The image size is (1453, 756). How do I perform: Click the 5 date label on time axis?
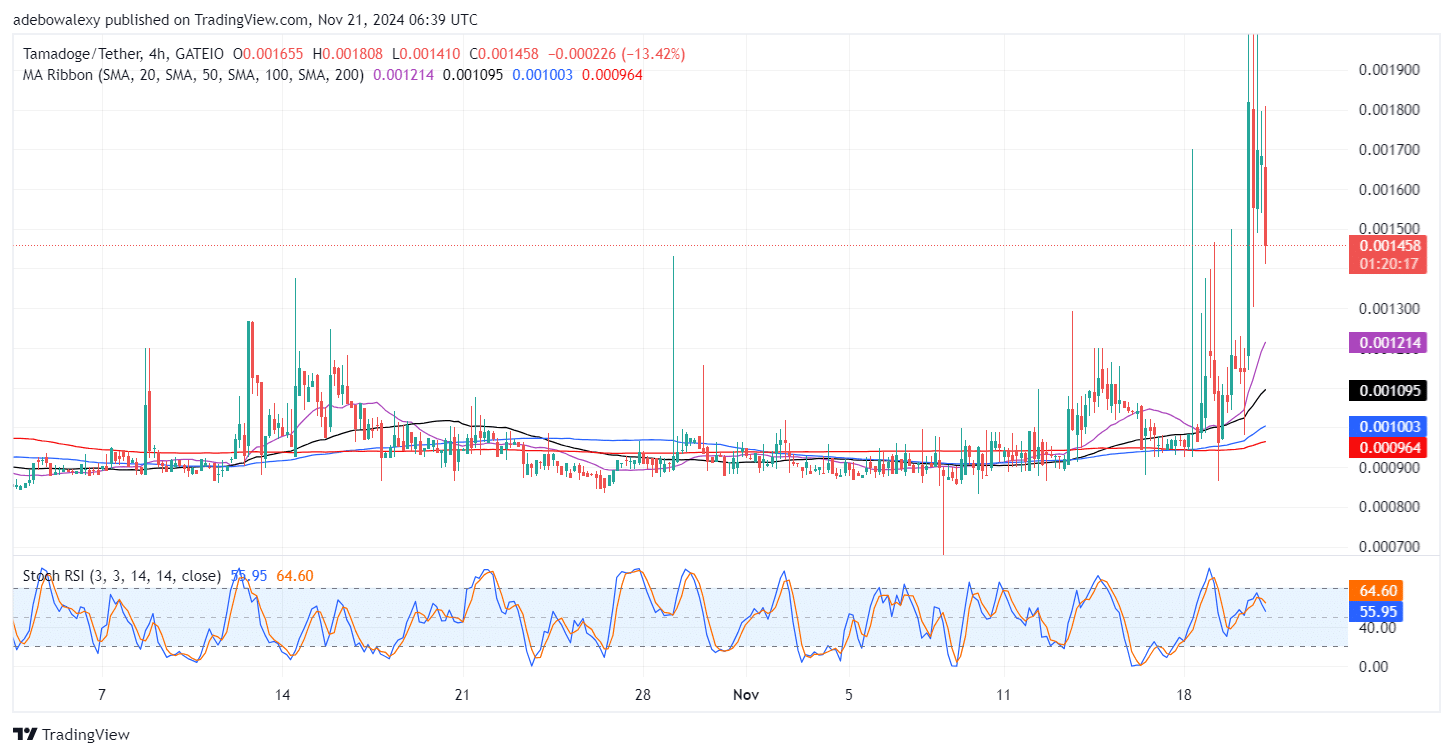(849, 694)
